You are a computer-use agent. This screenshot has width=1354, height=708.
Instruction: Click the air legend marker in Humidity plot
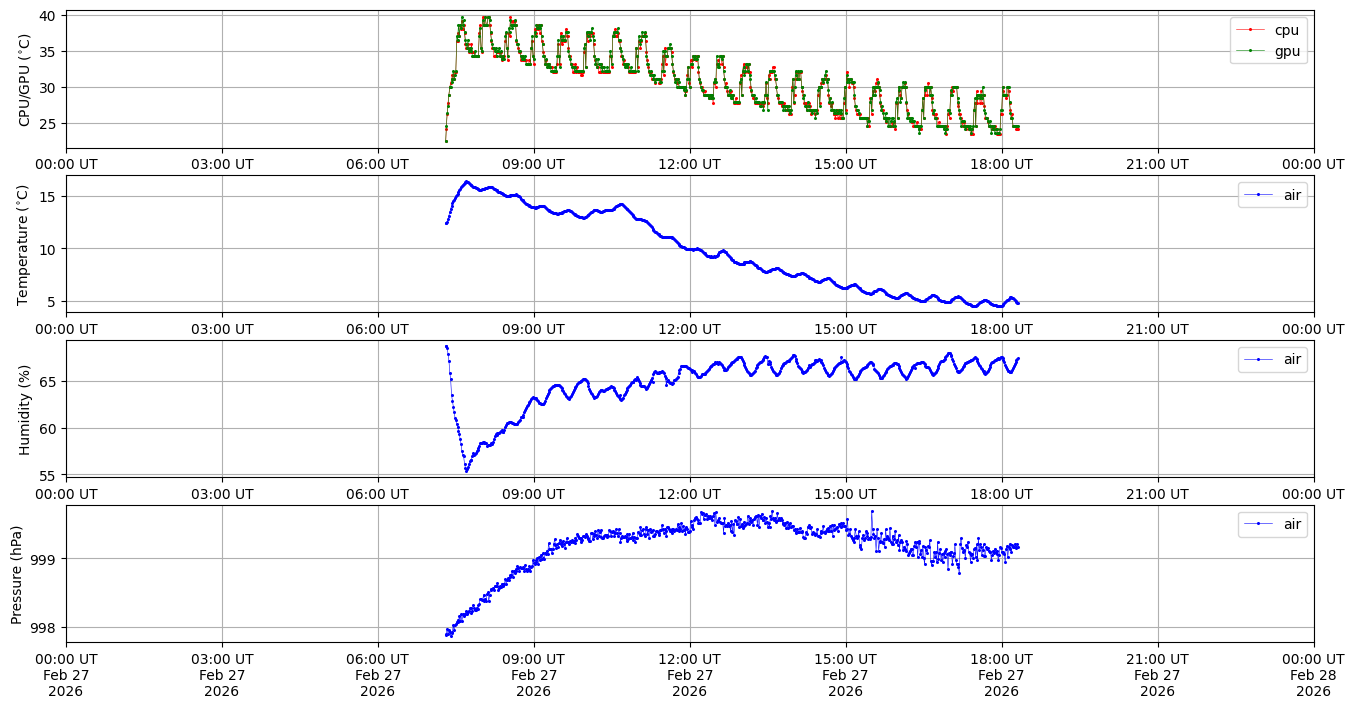[1257, 359]
